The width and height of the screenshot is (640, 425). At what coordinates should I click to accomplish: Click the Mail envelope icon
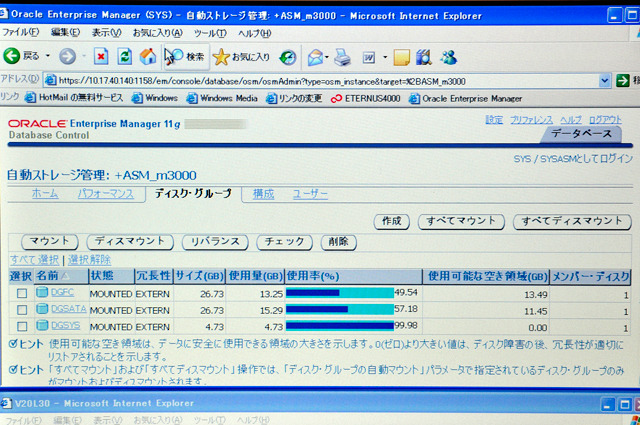[315, 57]
